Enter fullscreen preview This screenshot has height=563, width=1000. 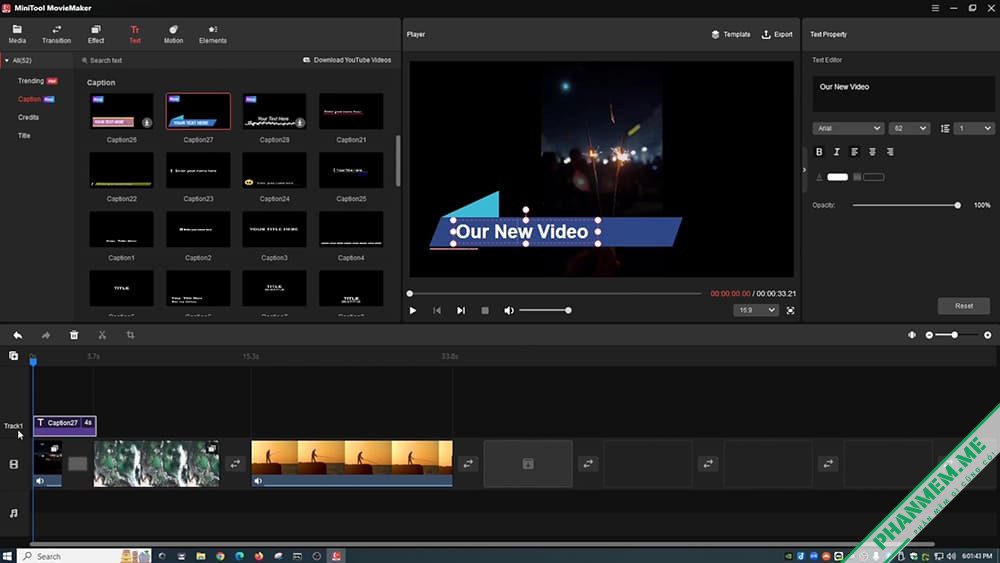click(790, 311)
